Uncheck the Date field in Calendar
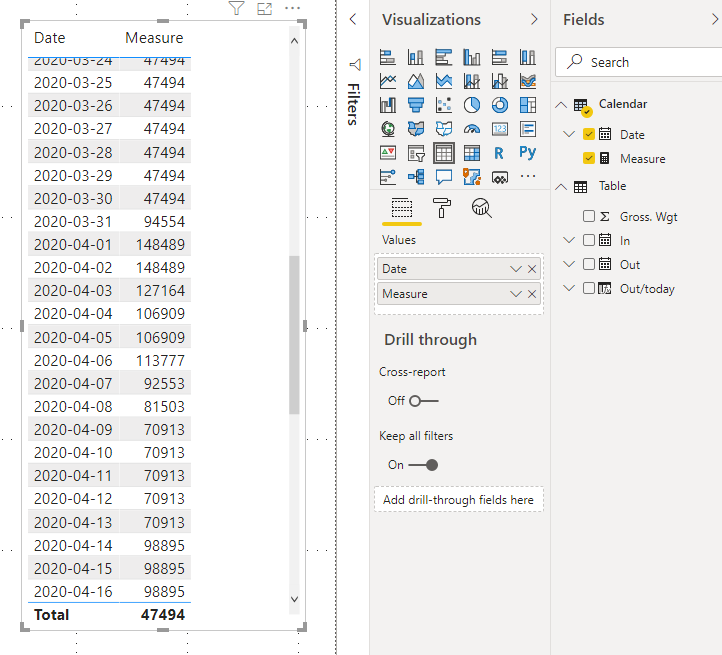 (x=588, y=134)
